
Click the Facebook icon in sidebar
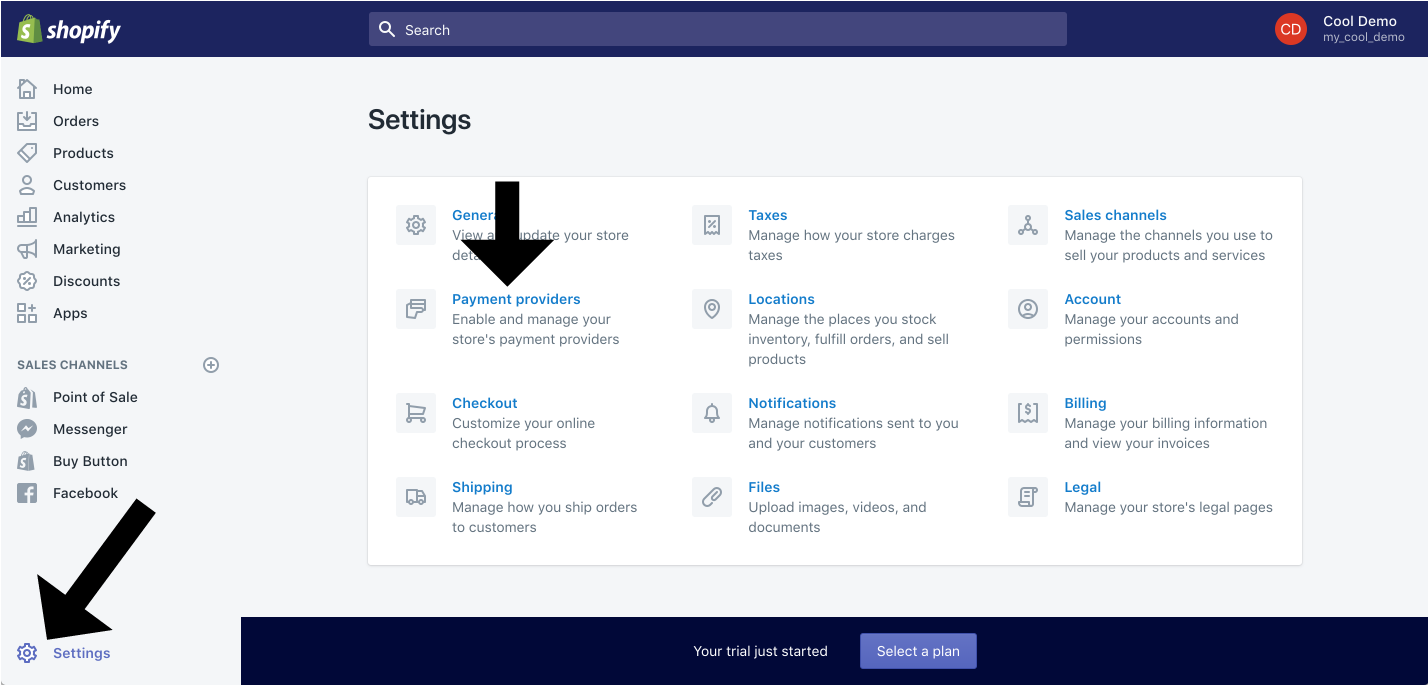(27, 493)
